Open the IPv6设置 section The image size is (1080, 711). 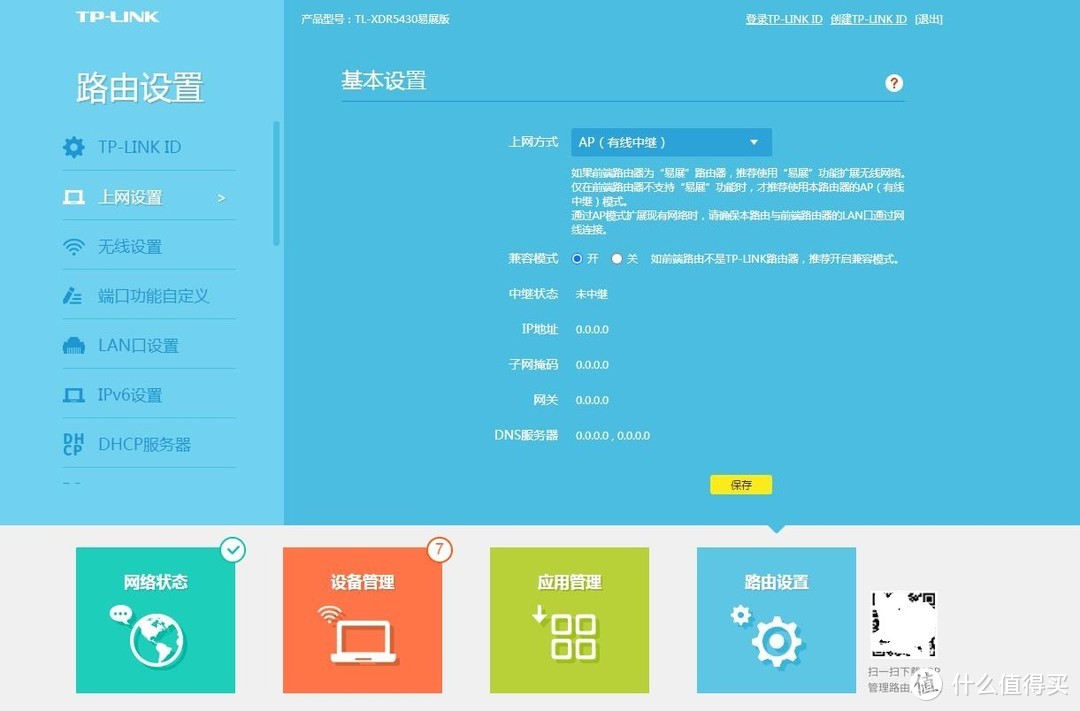coord(73,394)
